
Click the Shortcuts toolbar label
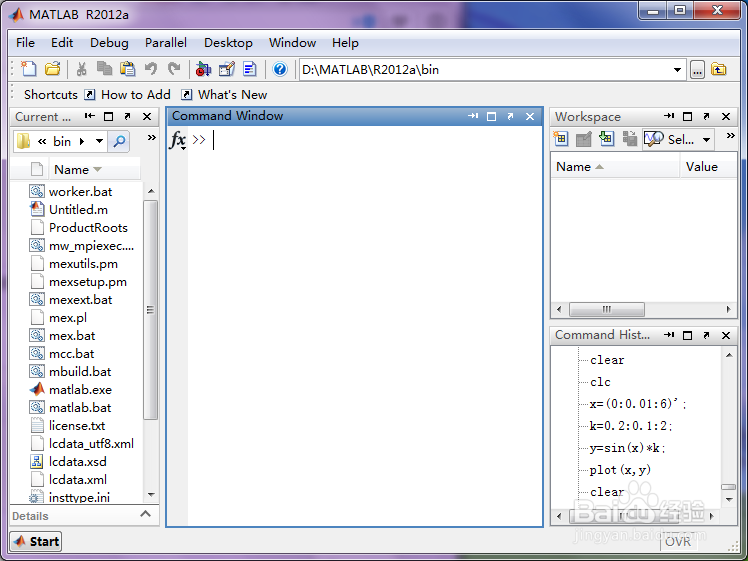tap(51, 94)
